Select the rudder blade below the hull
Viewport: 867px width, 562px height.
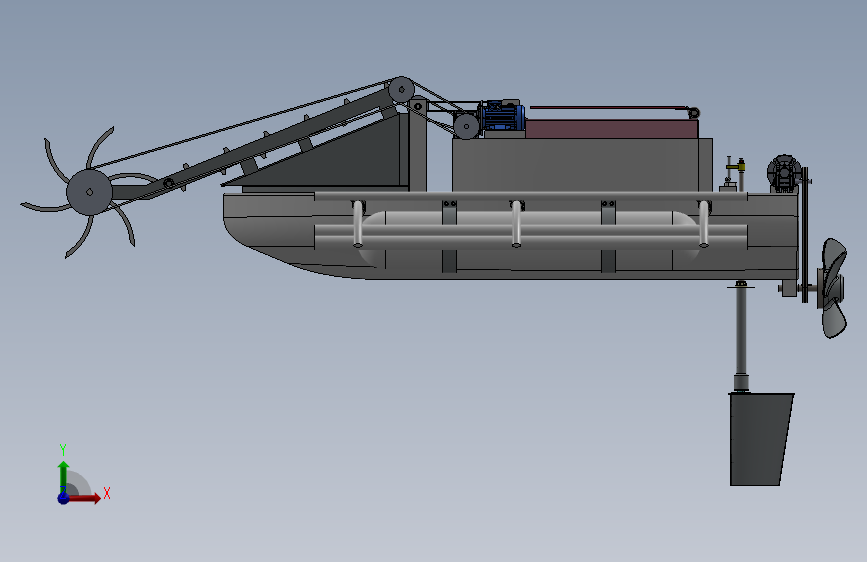pyautogui.click(x=761, y=439)
